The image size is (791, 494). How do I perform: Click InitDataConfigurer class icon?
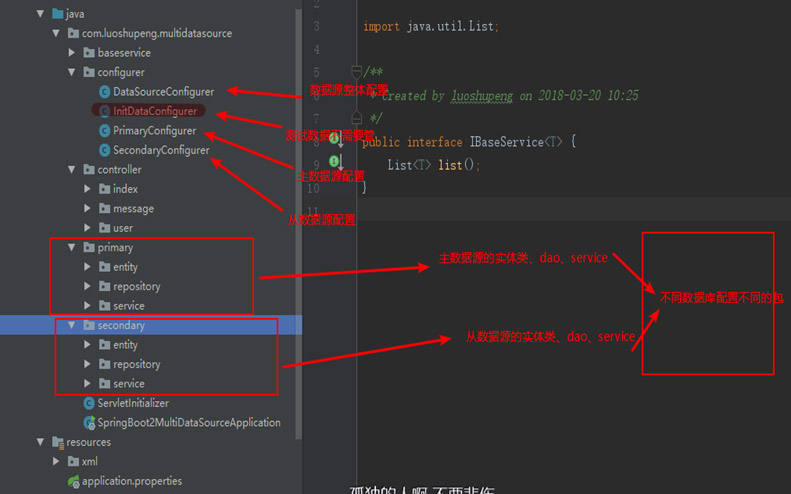click(104, 111)
